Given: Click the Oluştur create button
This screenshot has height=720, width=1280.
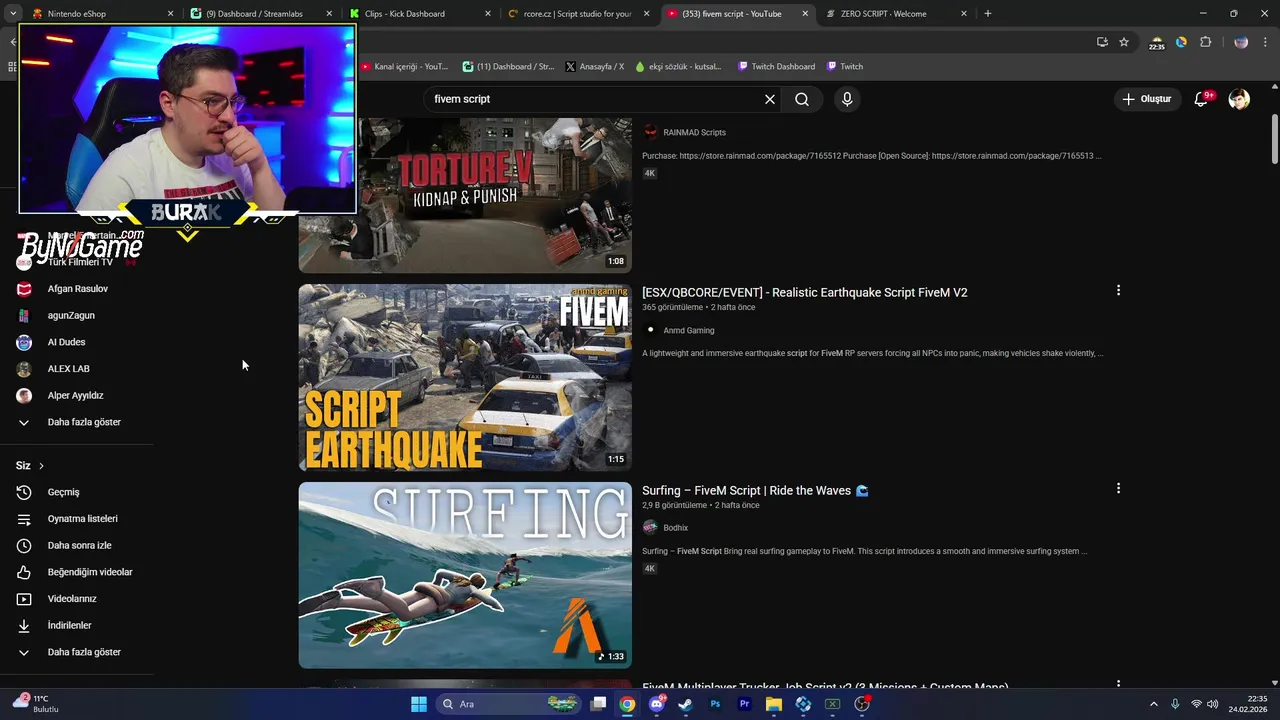Looking at the screenshot, I should click(1146, 99).
